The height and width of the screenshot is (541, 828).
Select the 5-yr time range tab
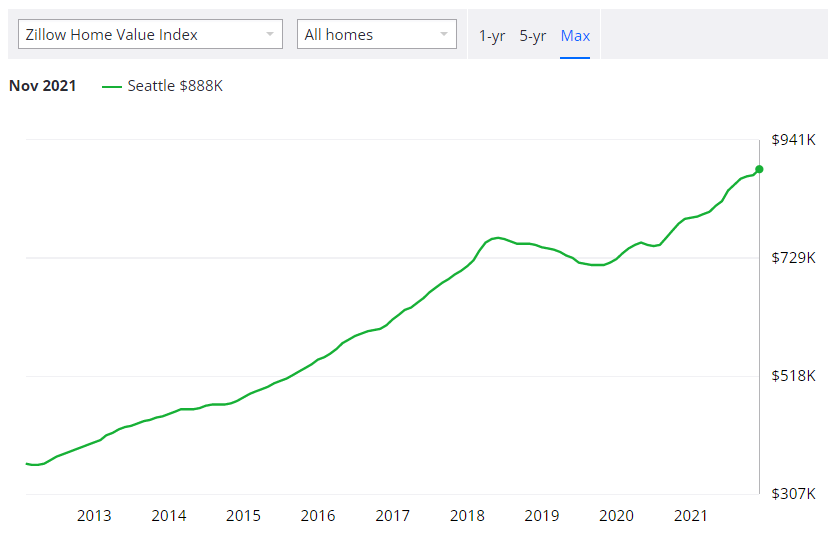533,36
